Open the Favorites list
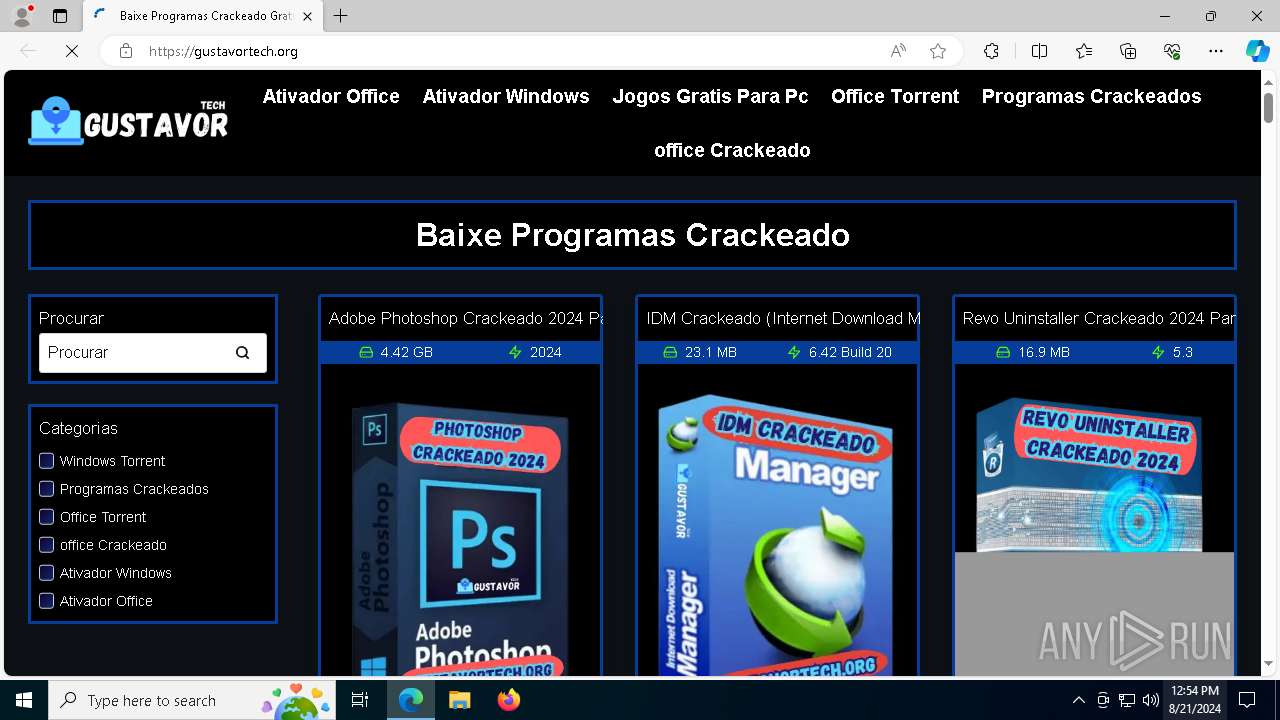The height and width of the screenshot is (720, 1280). (x=1084, y=51)
